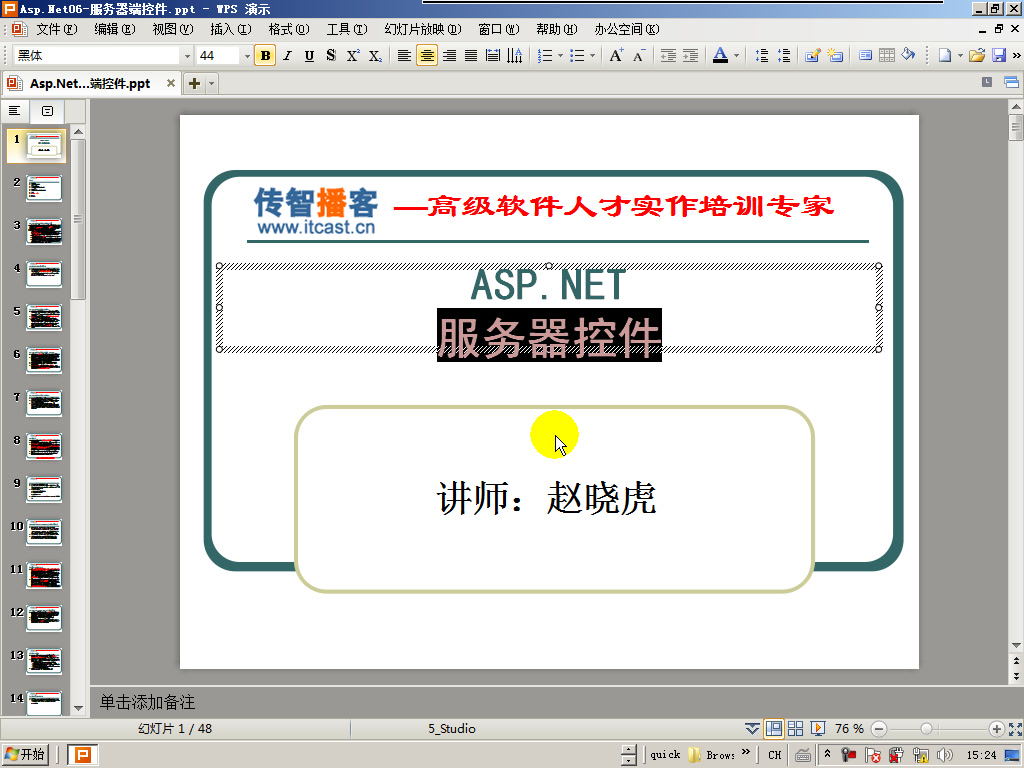1024x768 pixels.
Task: Apply underline formatting to selected text
Action: click(x=308, y=55)
